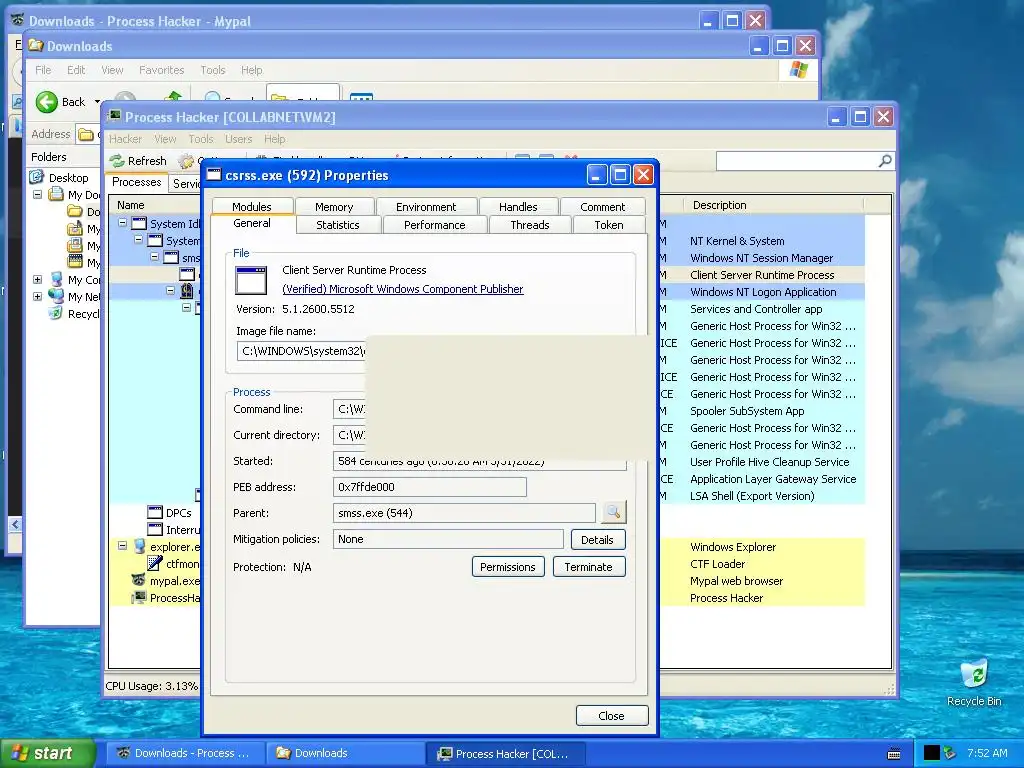Screen dimensions: 1024x768
Task: Click the magnifier inspect-parent icon next to smss.exe
Action: coord(613,513)
